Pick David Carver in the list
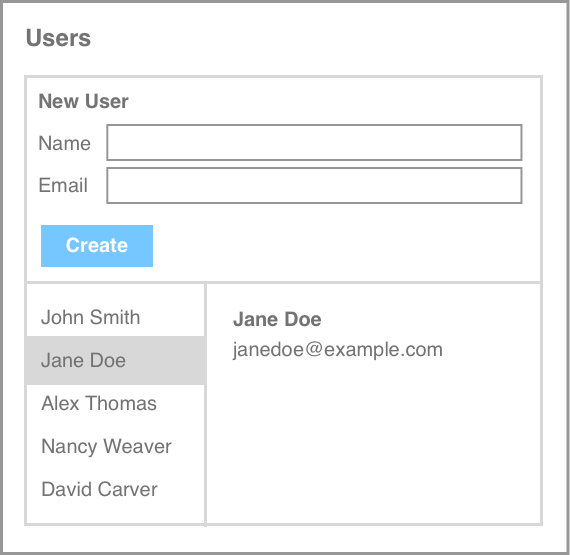The height and width of the screenshot is (555, 570). (x=116, y=489)
